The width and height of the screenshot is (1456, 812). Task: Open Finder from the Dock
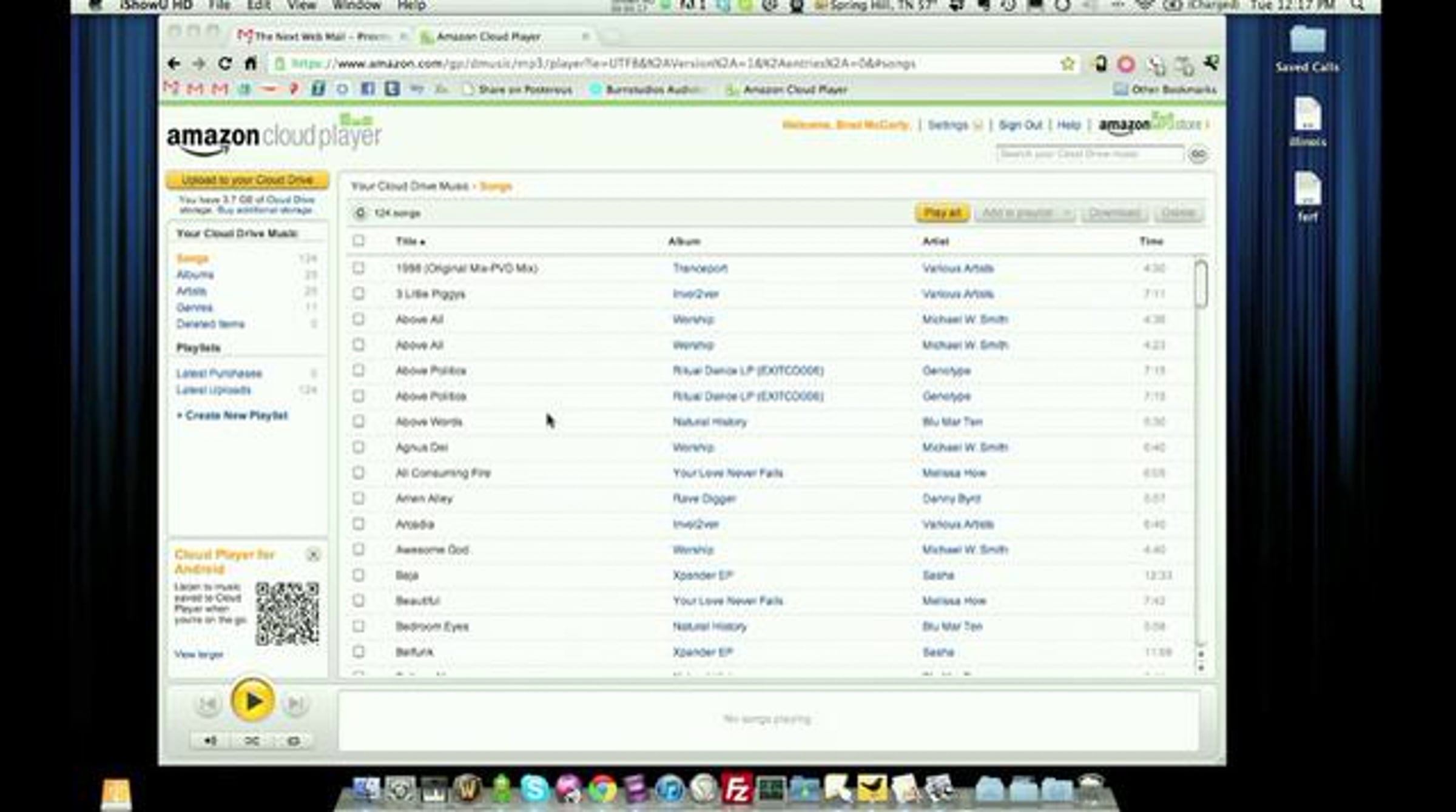point(366,789)
